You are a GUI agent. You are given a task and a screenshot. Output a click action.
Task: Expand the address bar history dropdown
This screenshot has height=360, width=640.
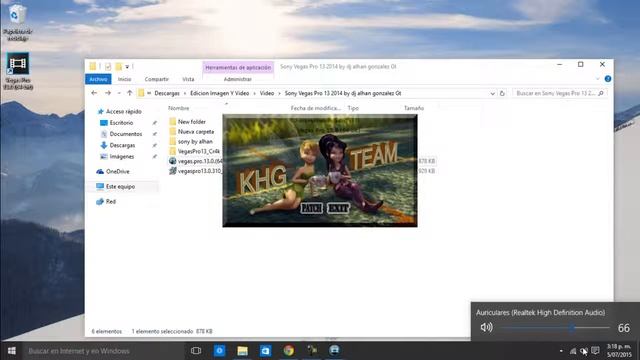click(x=492, y=93)
